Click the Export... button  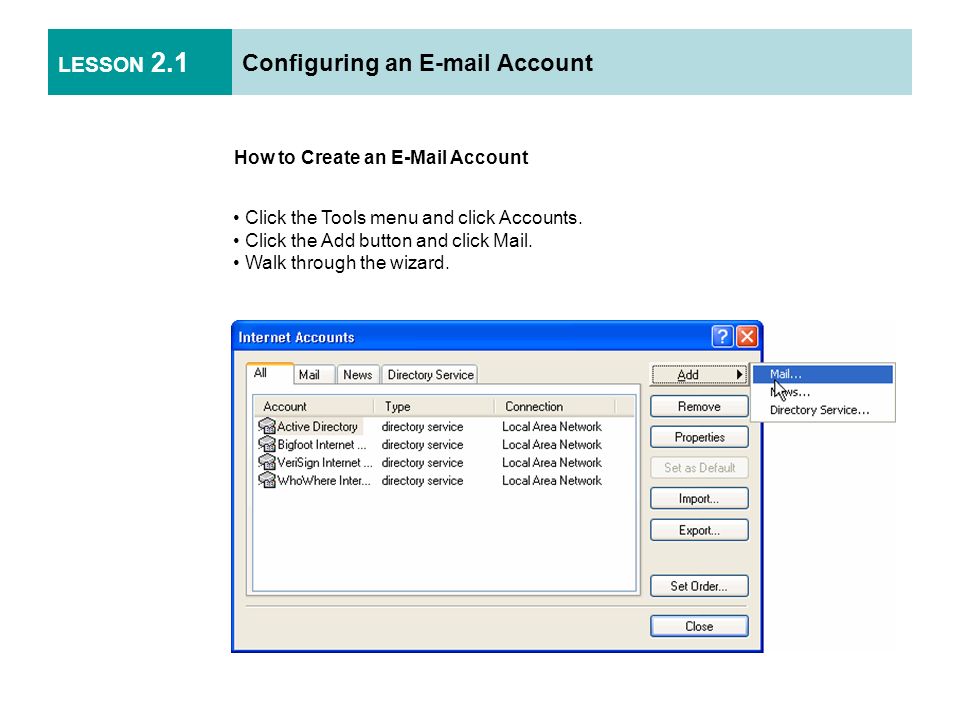[x=699, y=530]
